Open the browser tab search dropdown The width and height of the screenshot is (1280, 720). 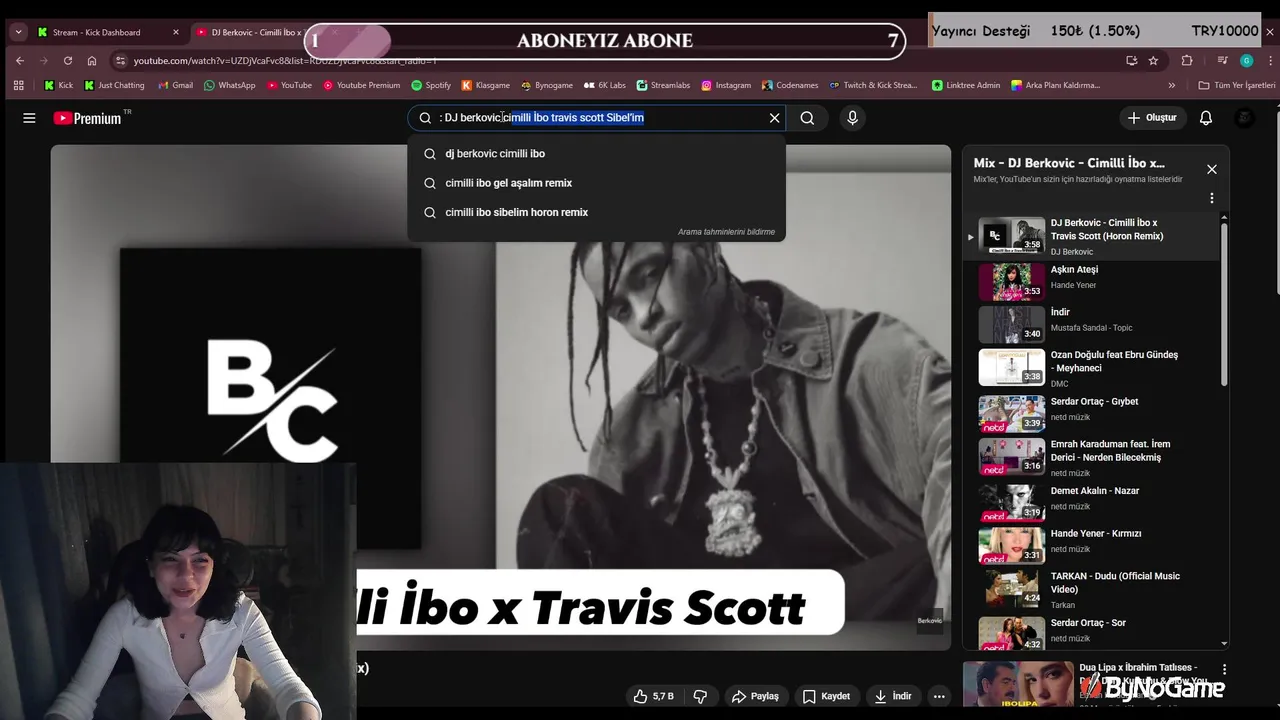click(18, 32)
